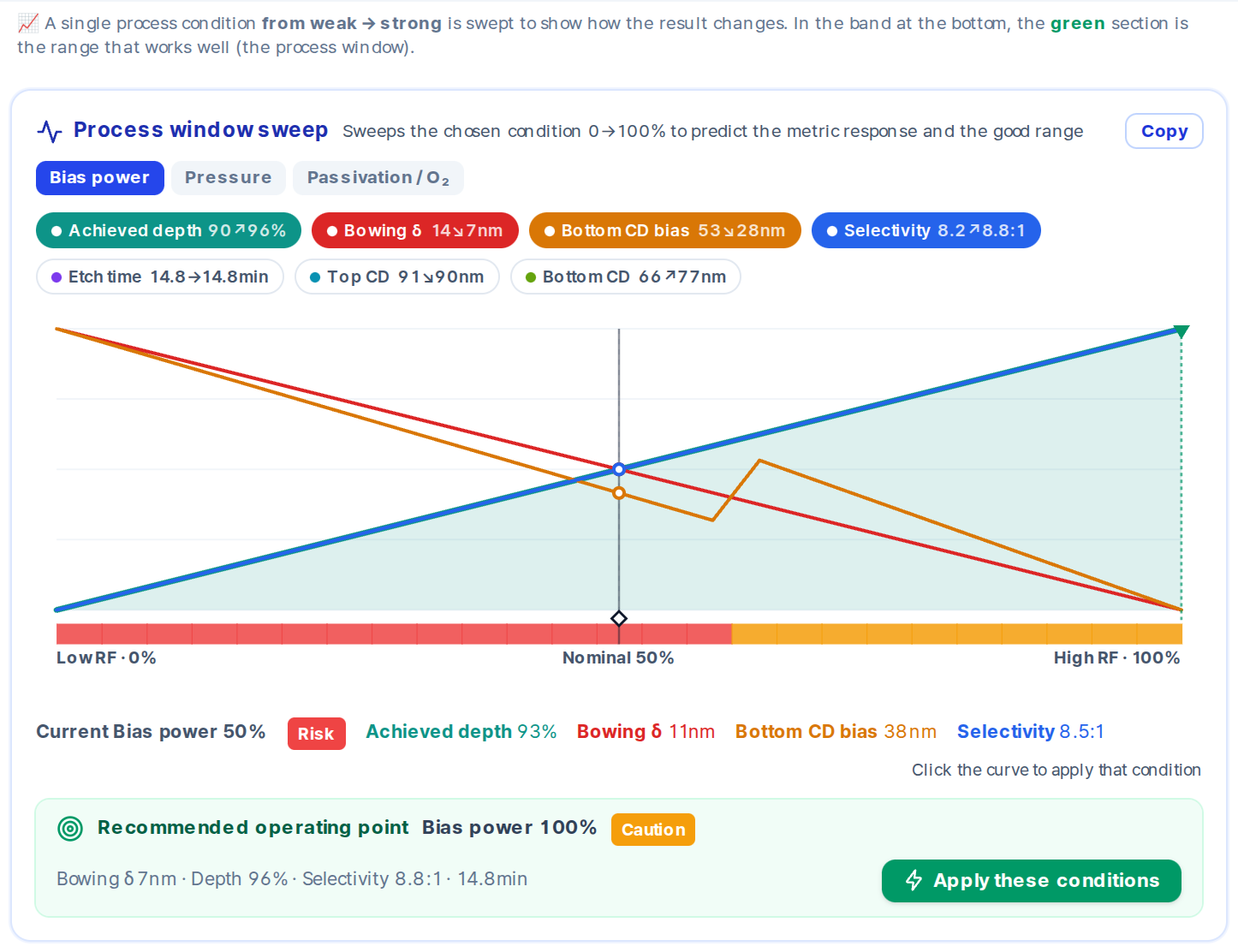Click the 'Low RF · 0%' axis label
Viewport: 1238px width, 952px height.
pos(106,658)
